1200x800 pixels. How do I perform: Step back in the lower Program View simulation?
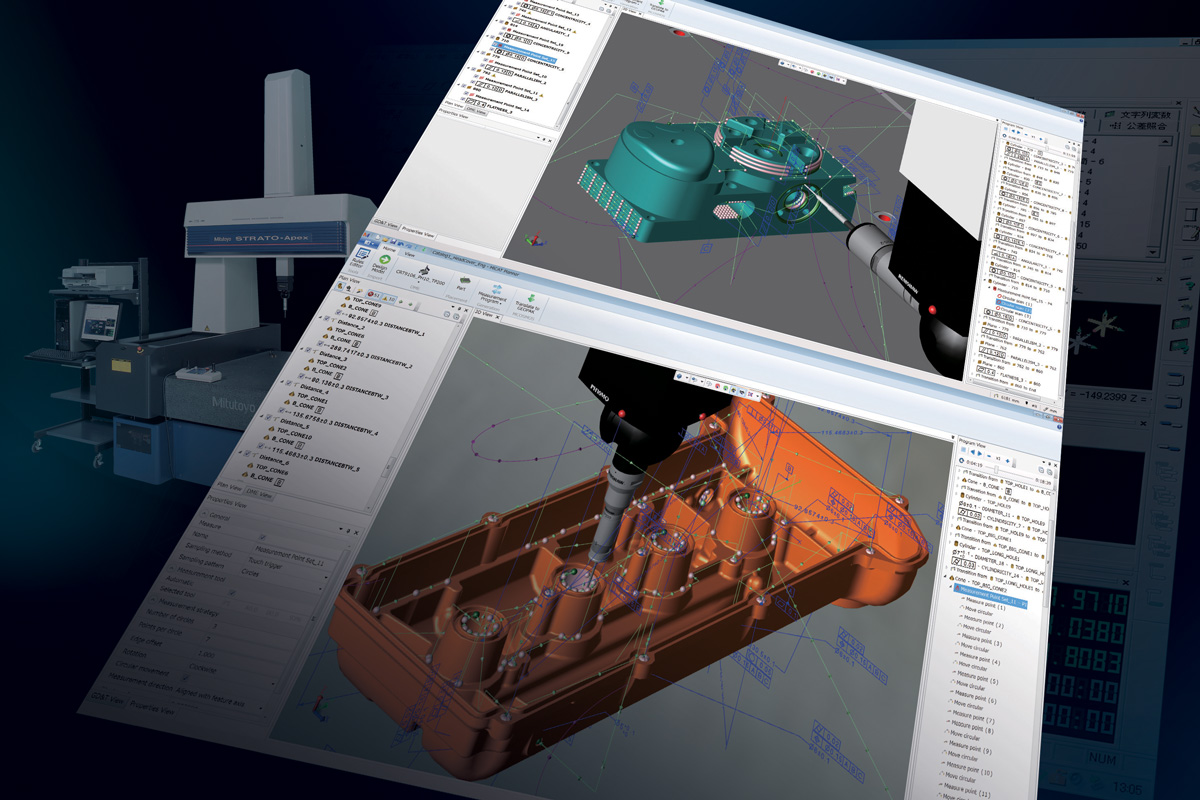pos(972,452)
